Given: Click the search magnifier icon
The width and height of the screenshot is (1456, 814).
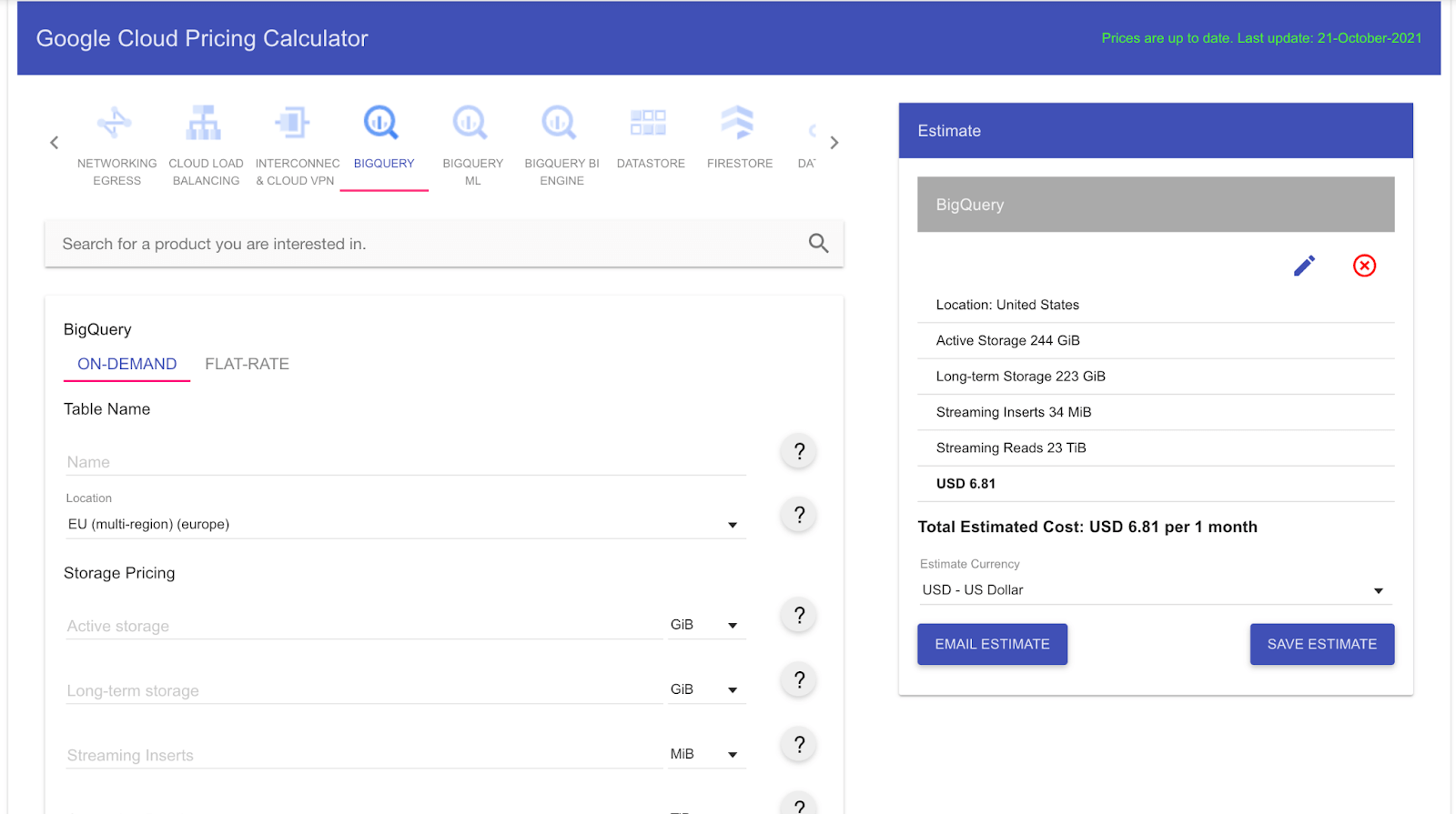Looking at the screenshot, I should [818, 244].
